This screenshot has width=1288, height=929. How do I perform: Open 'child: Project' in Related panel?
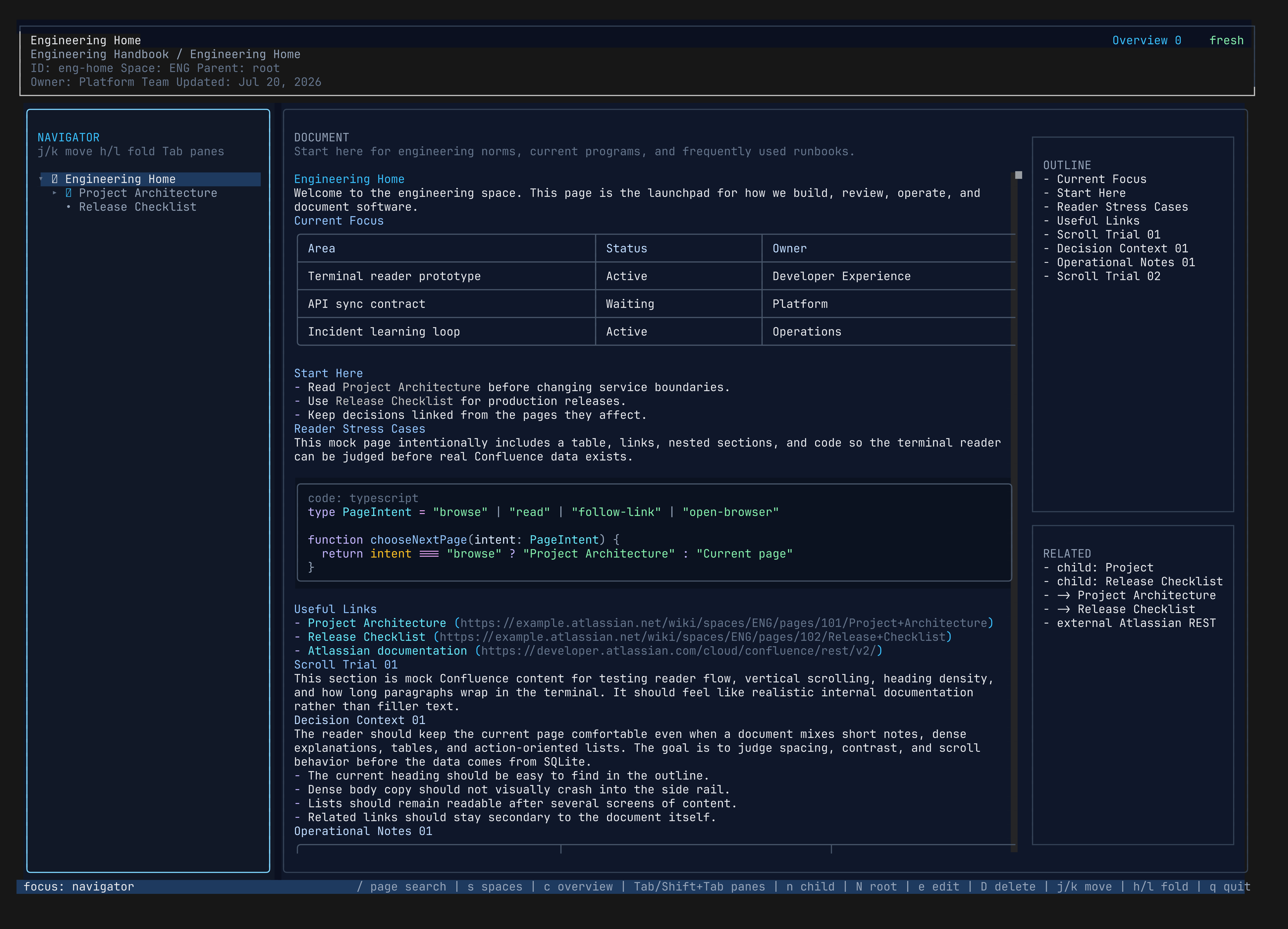tap(1105, 568)
